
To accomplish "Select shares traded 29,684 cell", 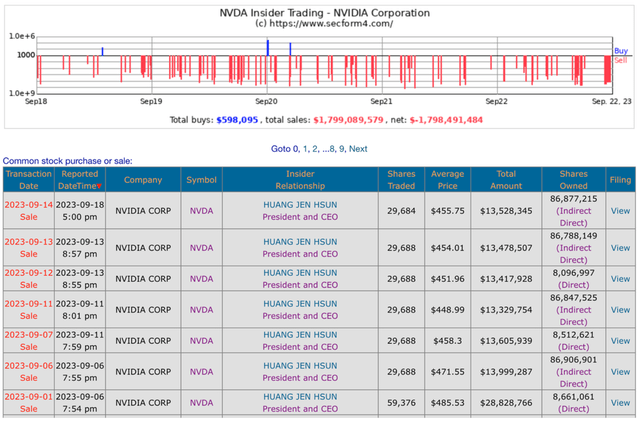I will point(401,211).
